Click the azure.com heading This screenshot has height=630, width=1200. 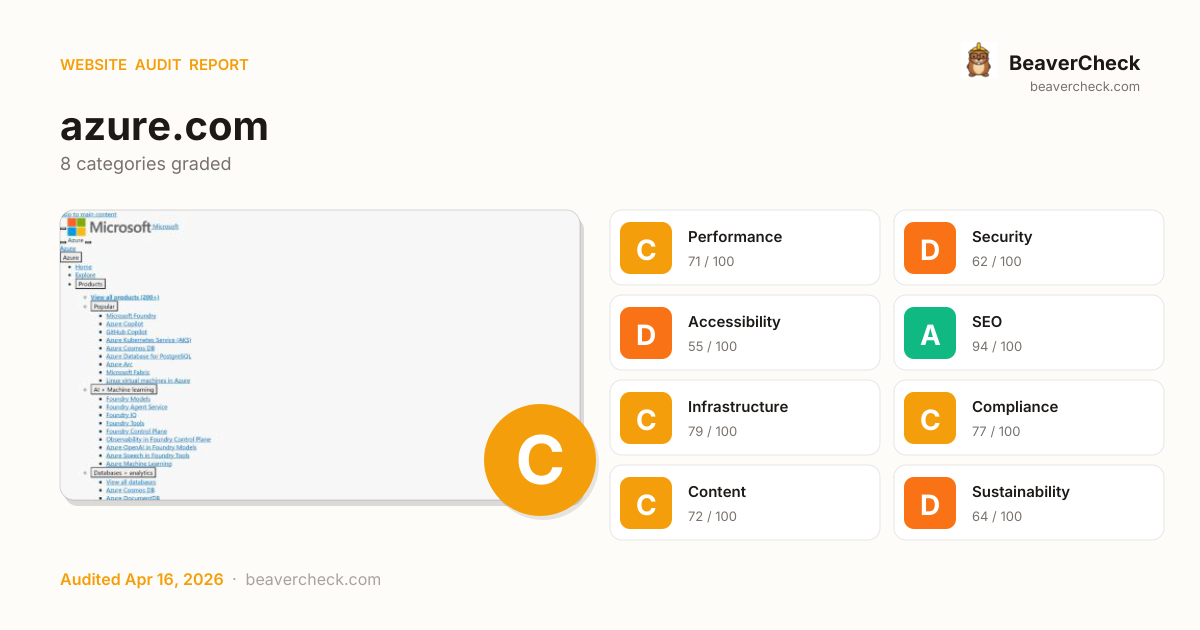pyautogui.click(x=164, y=127)
